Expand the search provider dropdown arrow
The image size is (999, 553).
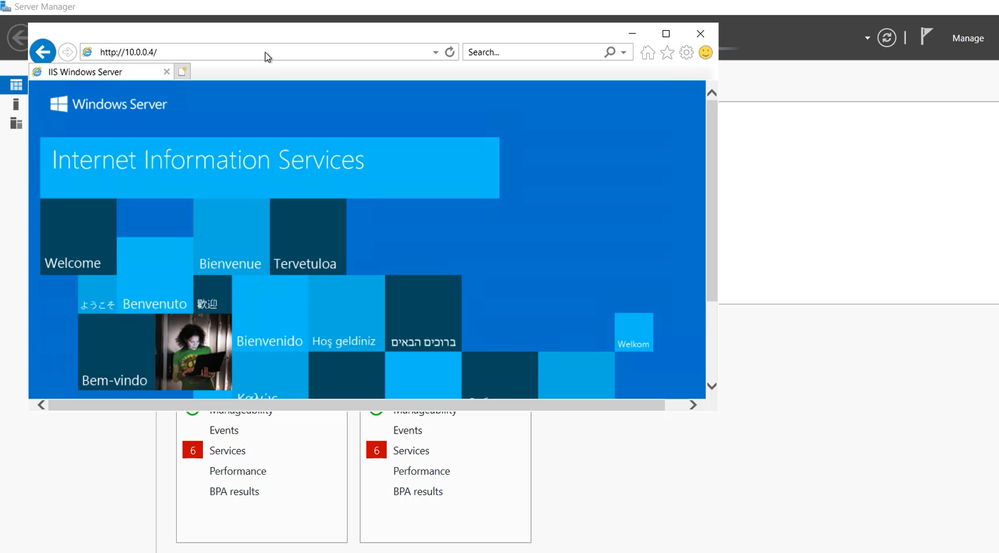click(x=624, y=52)
